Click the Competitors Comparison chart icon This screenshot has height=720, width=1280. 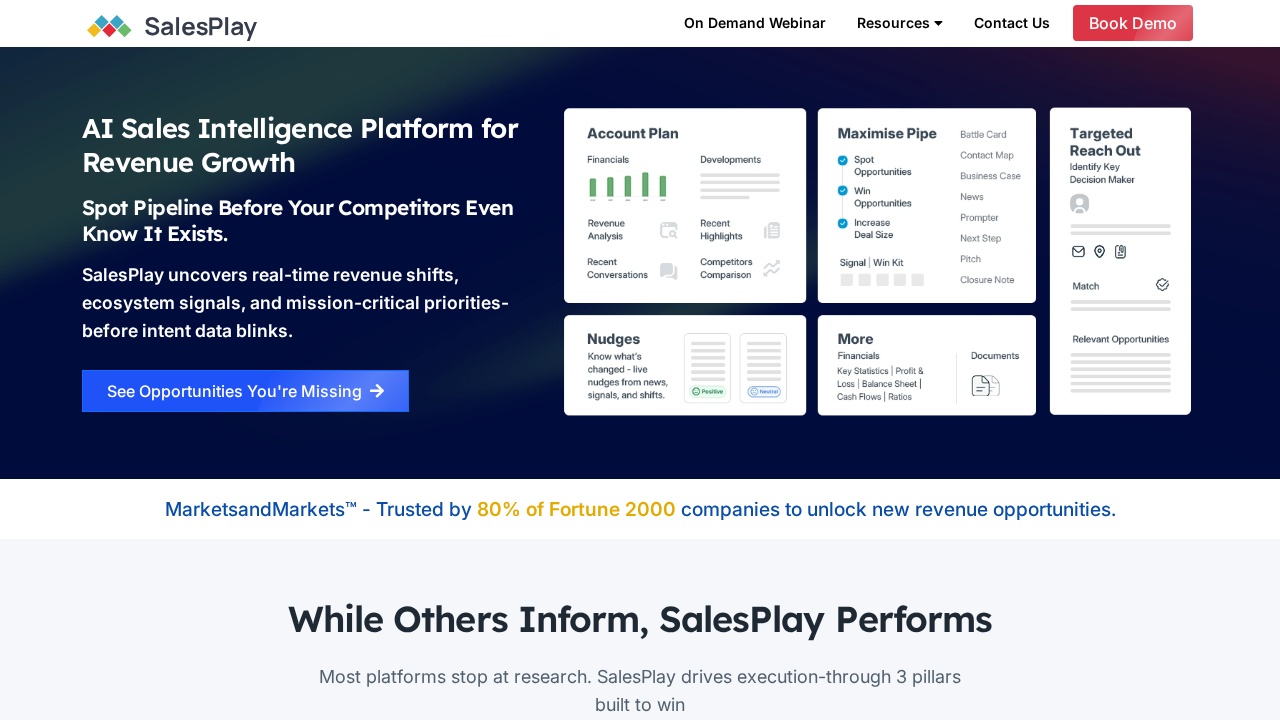pyautogui.click(x=772, y=268)
